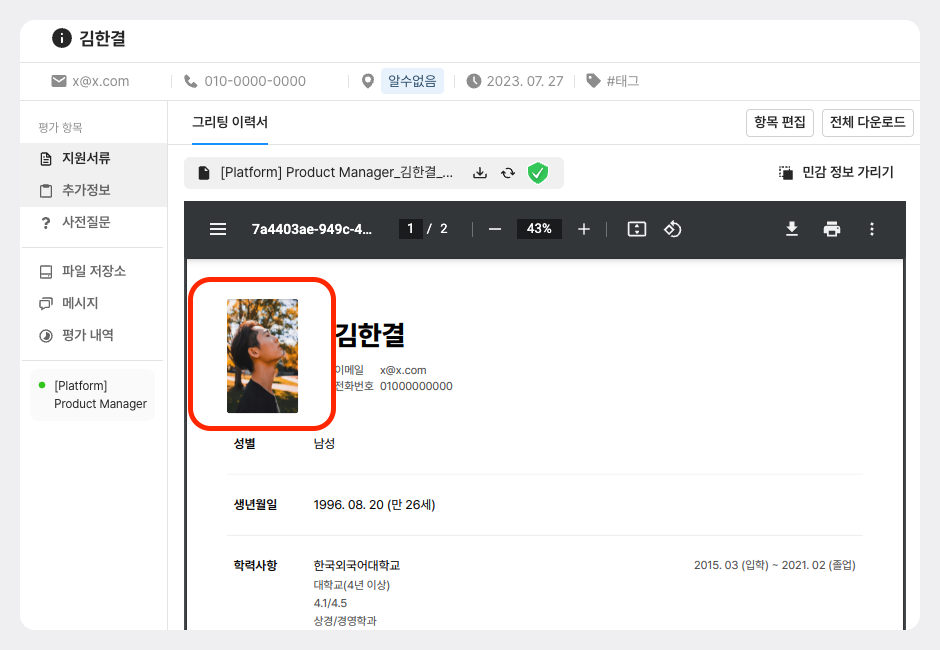The width and height of the screenshot is (940, 650).
Task: Rotate the PDF document
Action: (x=673, y=229)
